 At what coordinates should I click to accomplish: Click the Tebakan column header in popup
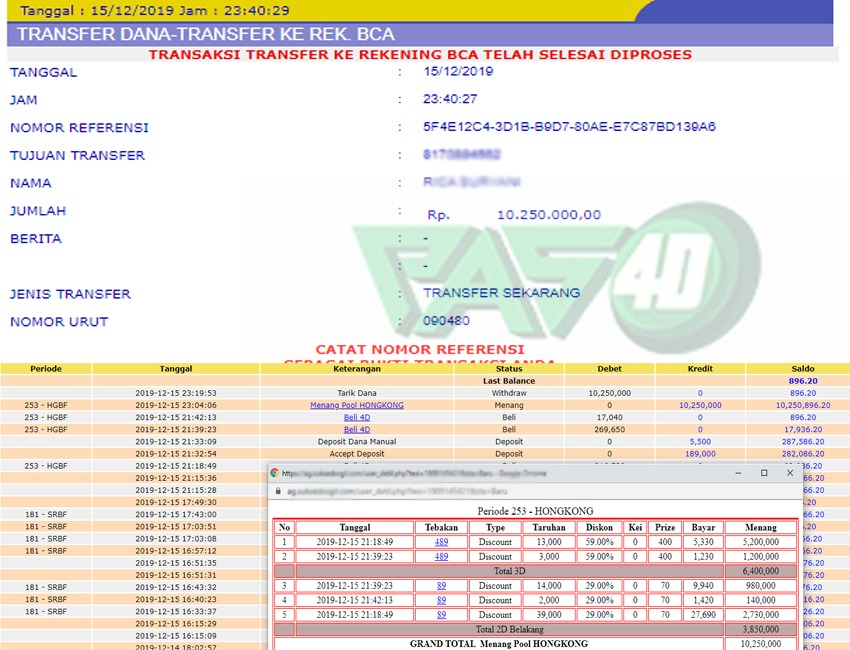441,527
